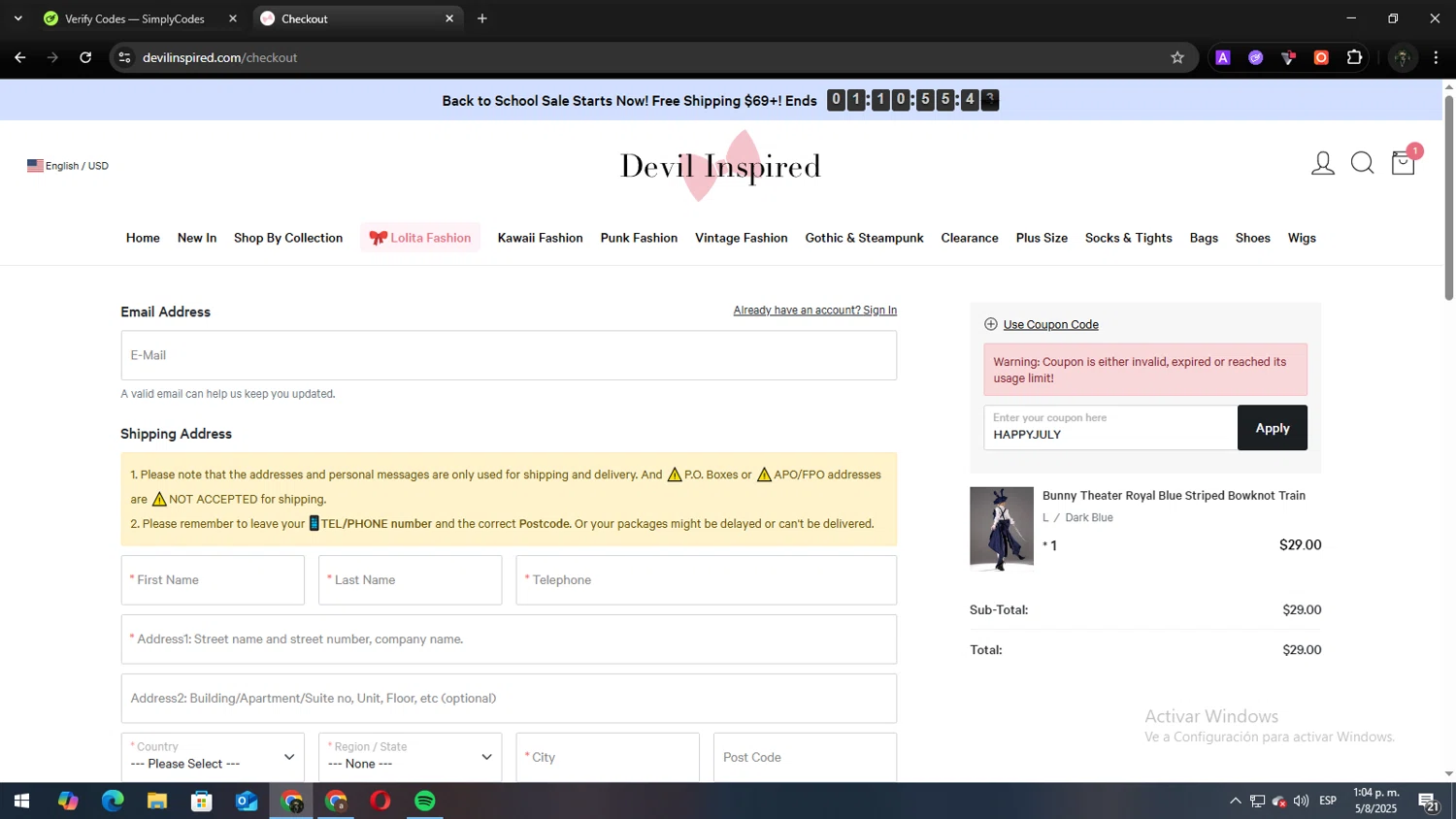Focus the City field
The height and width of the screenshot is (819, 1456).
[x=608, y=757]
